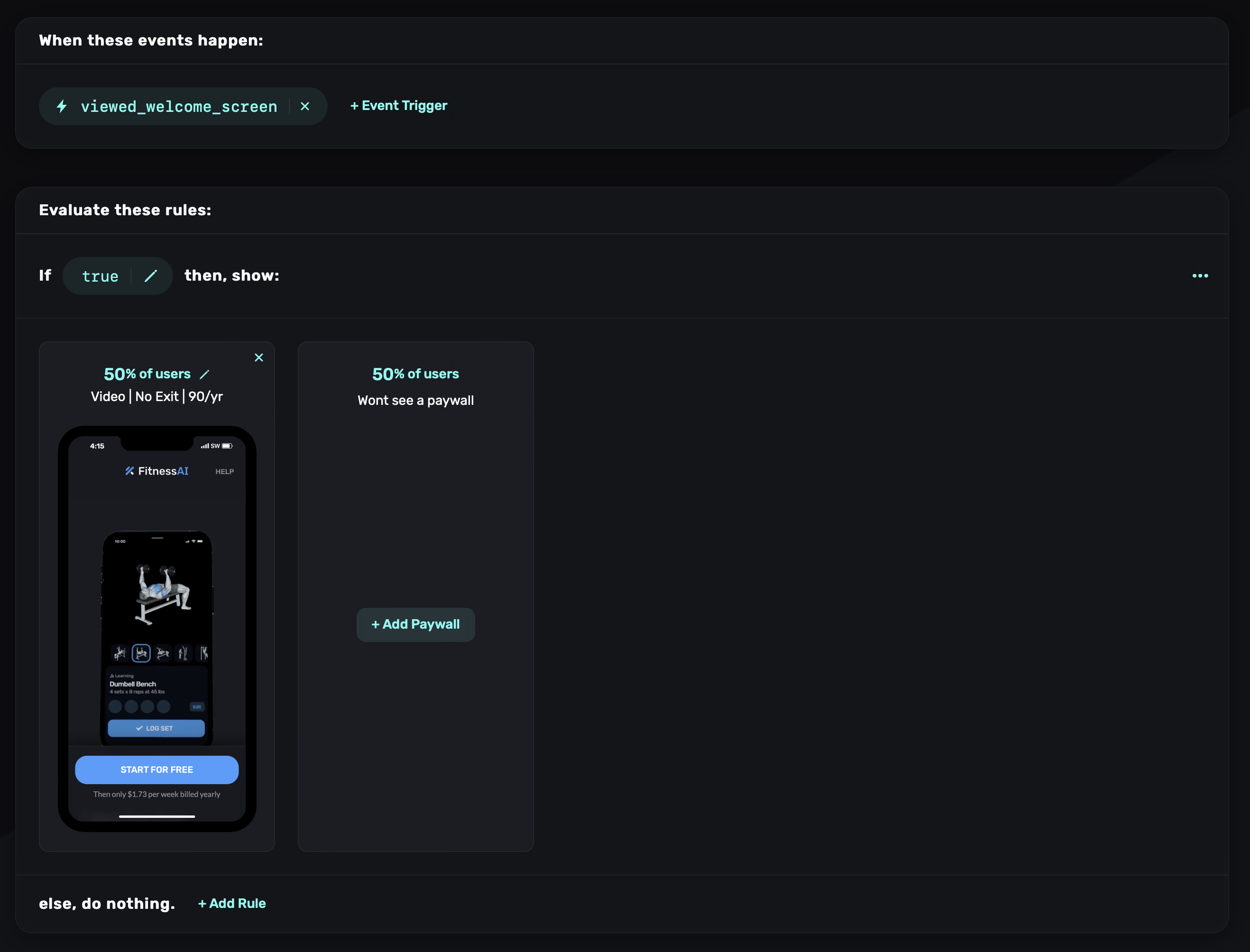
Task: Click the small Edit button in preview
Action: pyautogui.click(x=197, y=706)
